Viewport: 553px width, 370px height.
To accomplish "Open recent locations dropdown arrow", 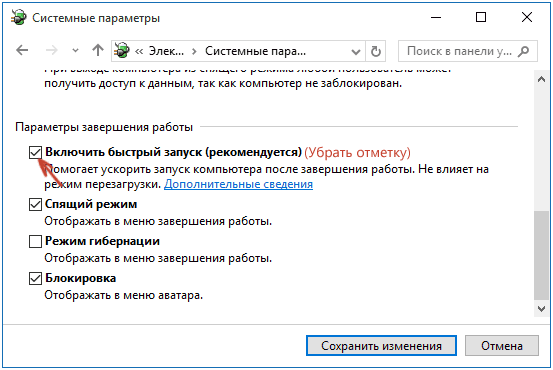I will (75, 51).
